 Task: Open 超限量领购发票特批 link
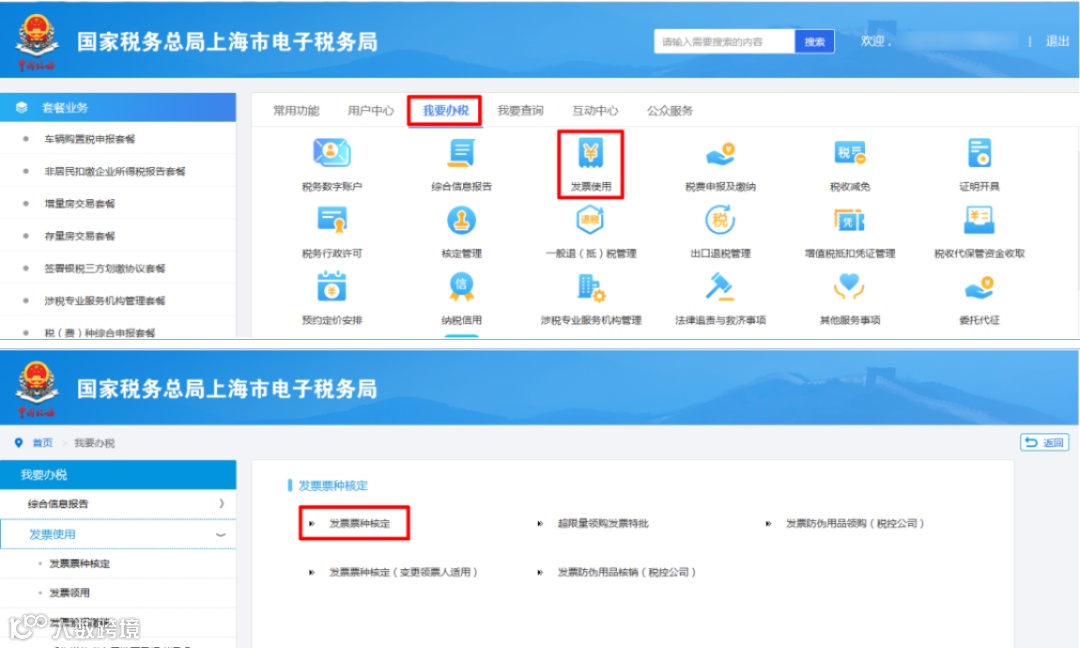tap(603, 523)
